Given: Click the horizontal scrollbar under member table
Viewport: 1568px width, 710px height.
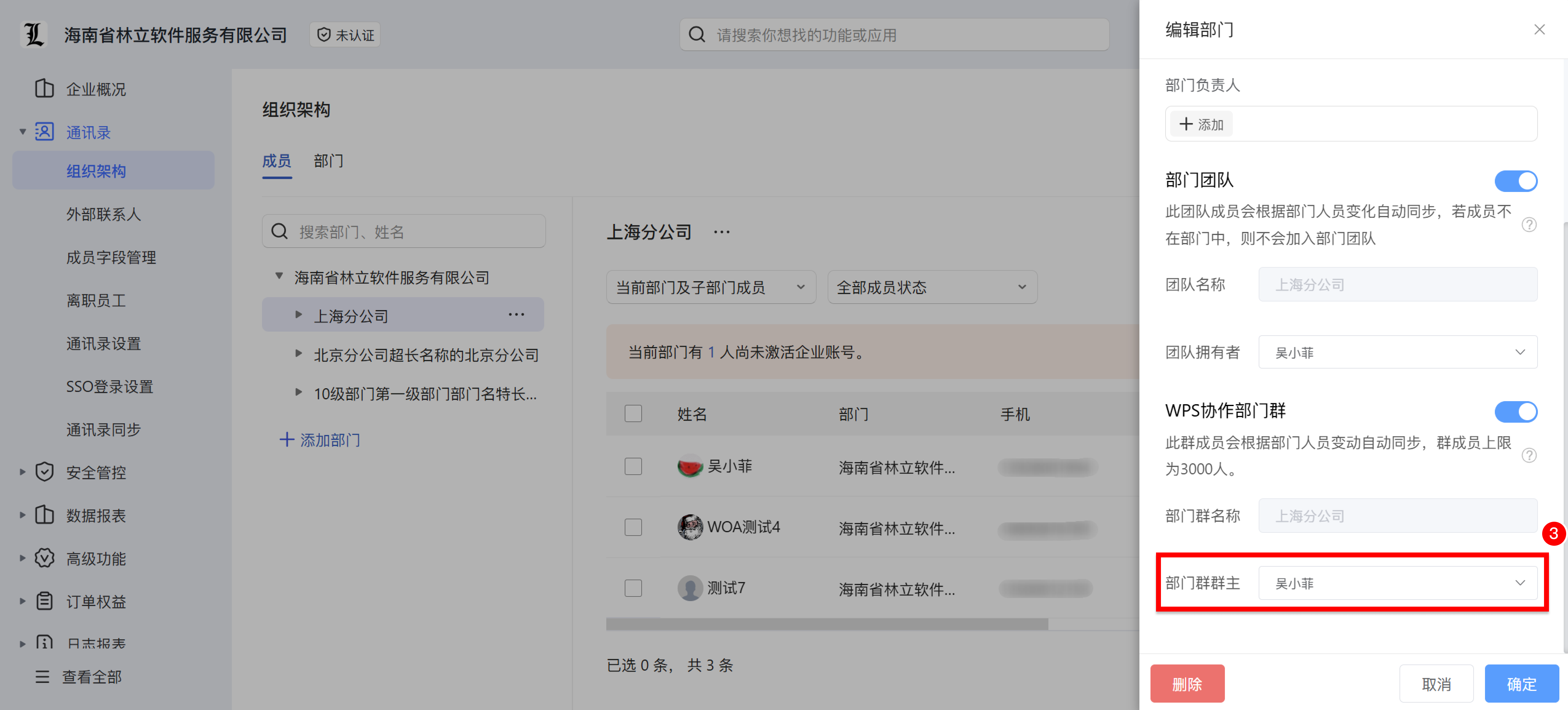Looking at the screenshot, I should (827, 624).
